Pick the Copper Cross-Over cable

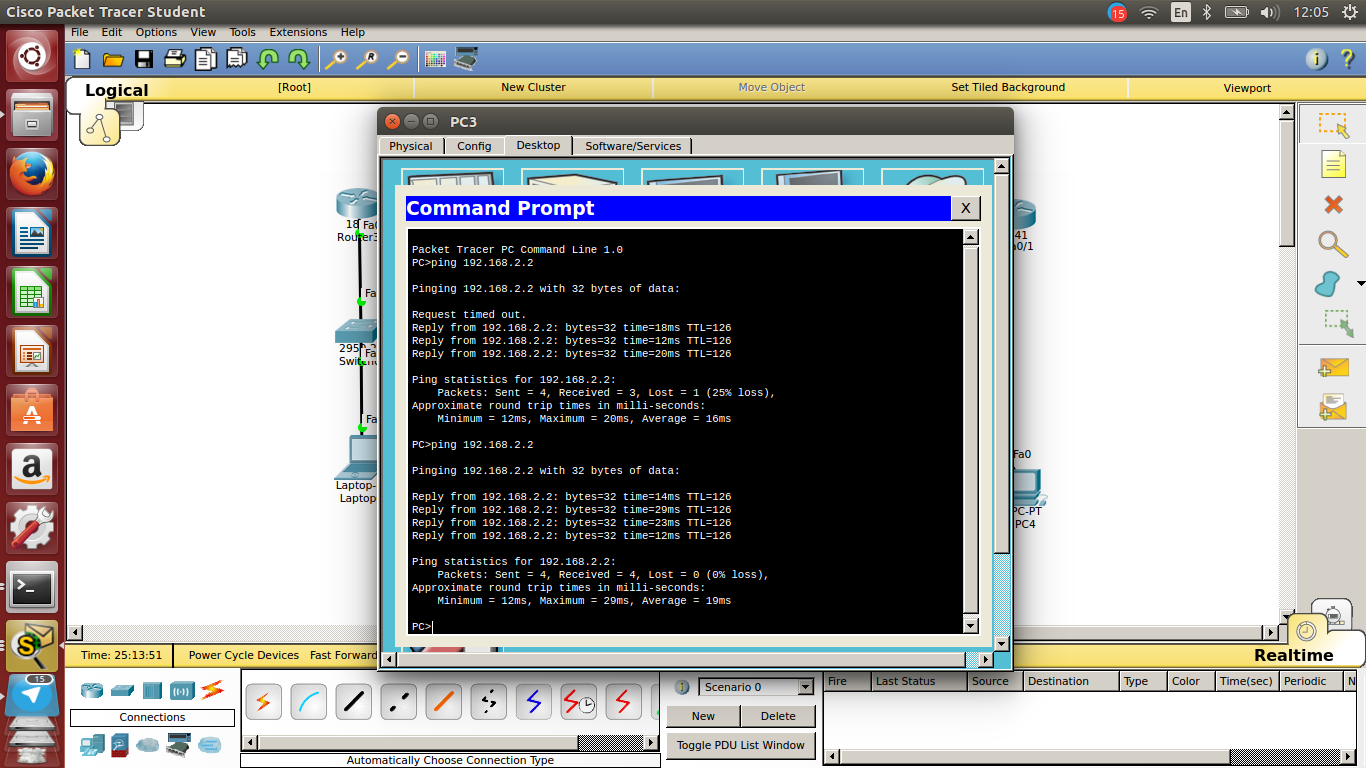tap(399, 702)
